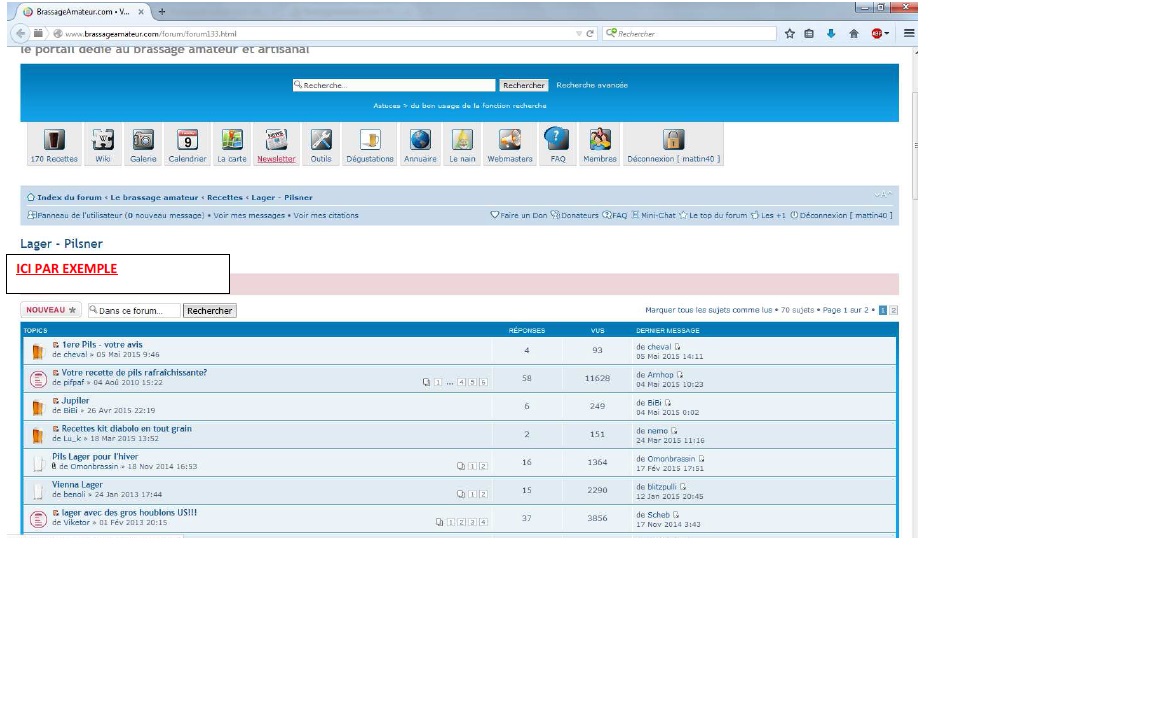The height and width of the screenshot is (720, 1152).
Task: Close the BrassageAmateur.com tab
Action: [x=141, y=12]
